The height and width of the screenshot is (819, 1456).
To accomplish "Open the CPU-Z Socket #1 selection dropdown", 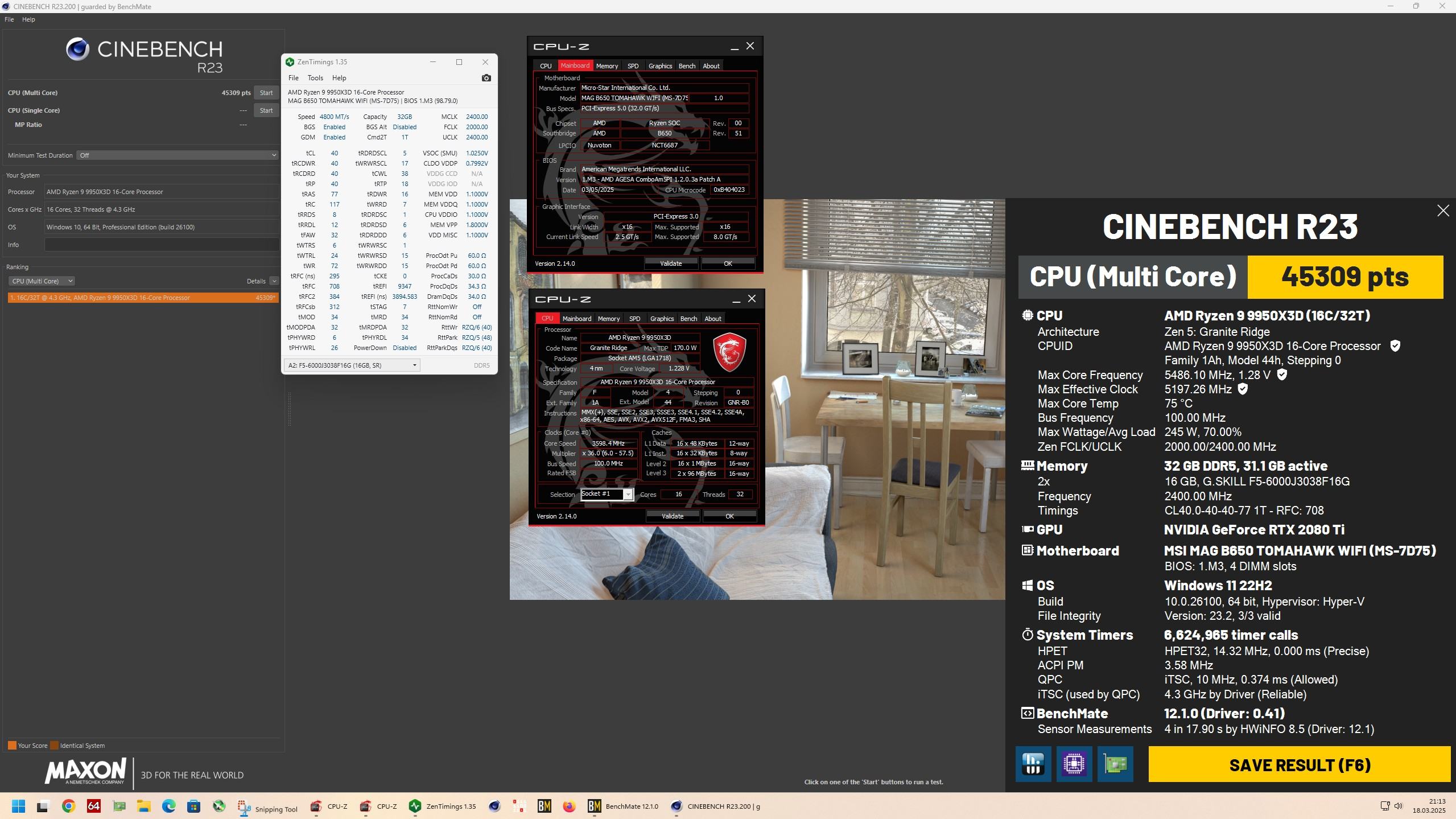I will pyautogui.click(x=607, y=494).
